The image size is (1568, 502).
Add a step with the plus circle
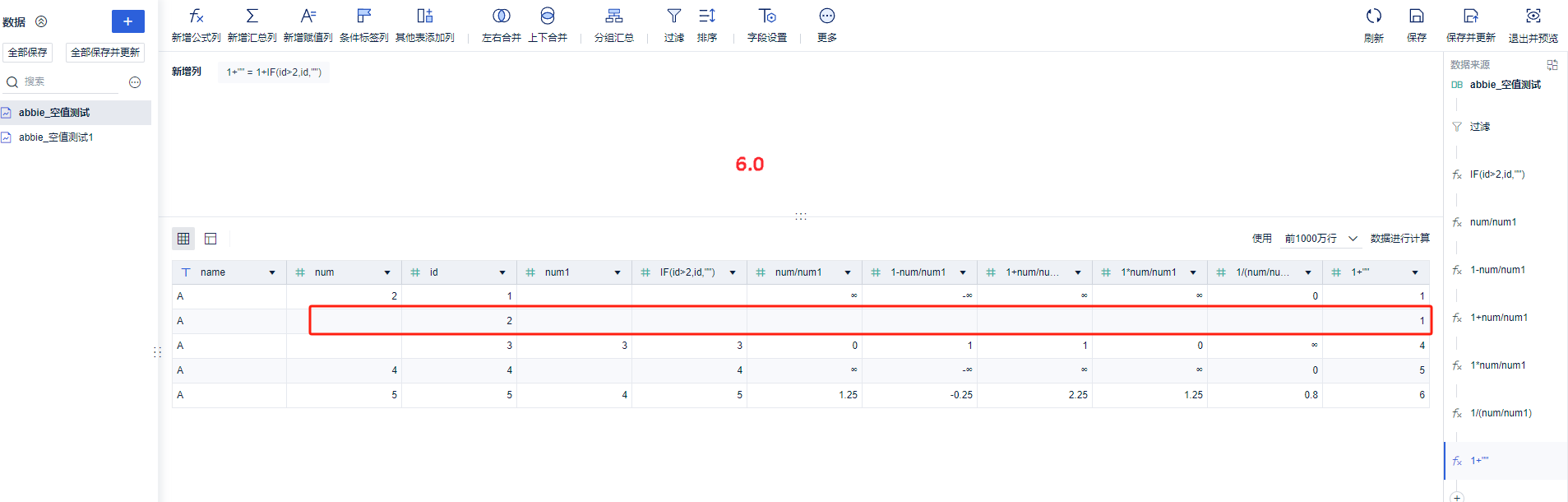coord(1457,497)
